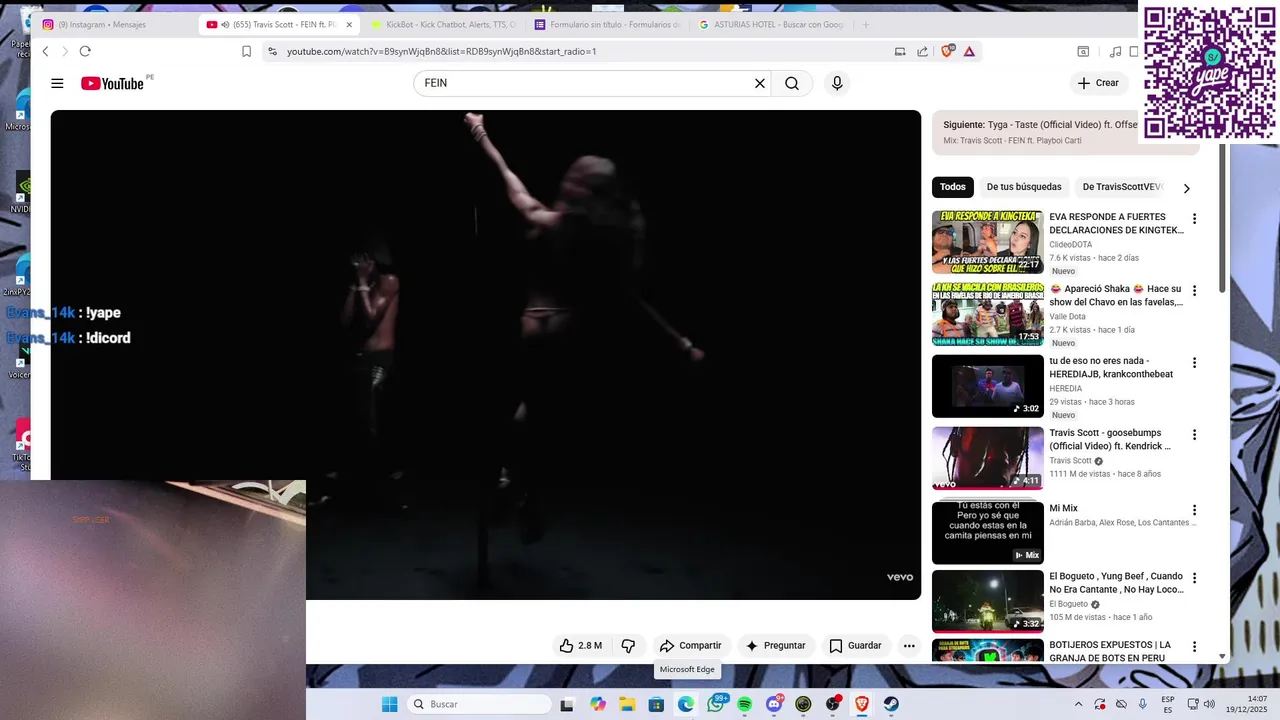1280x720 pixels.
Task: Switch to Formulario sin título browser tab
Action: (606, 24)
